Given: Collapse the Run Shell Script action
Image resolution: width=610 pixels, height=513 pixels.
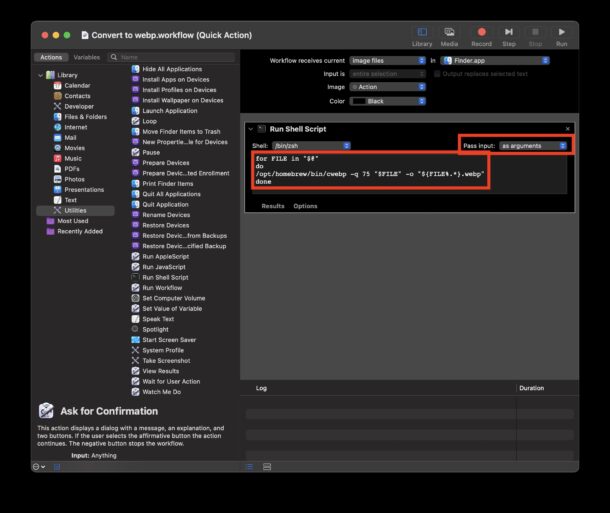Looking at the screenshot, I should click(250, 130).
